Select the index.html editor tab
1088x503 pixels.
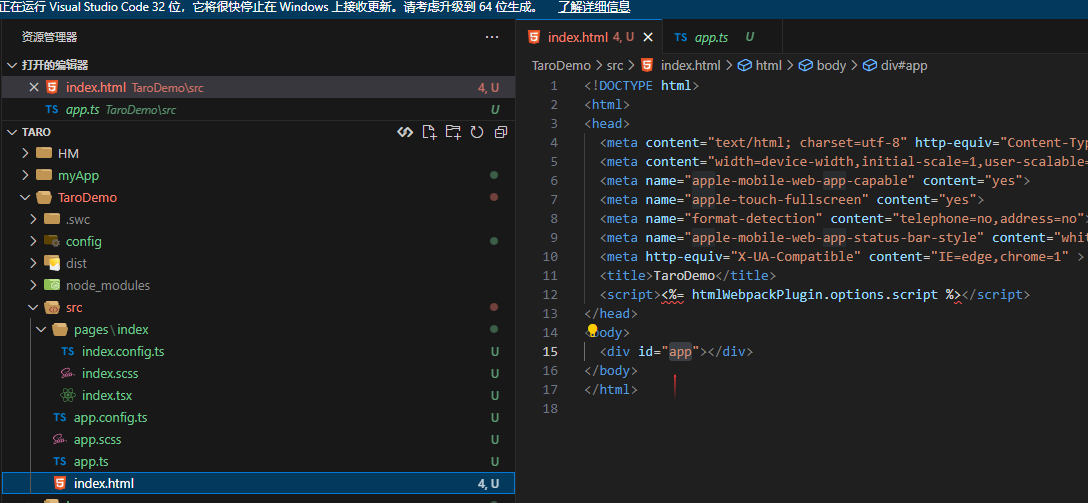(x=589, y=37)
